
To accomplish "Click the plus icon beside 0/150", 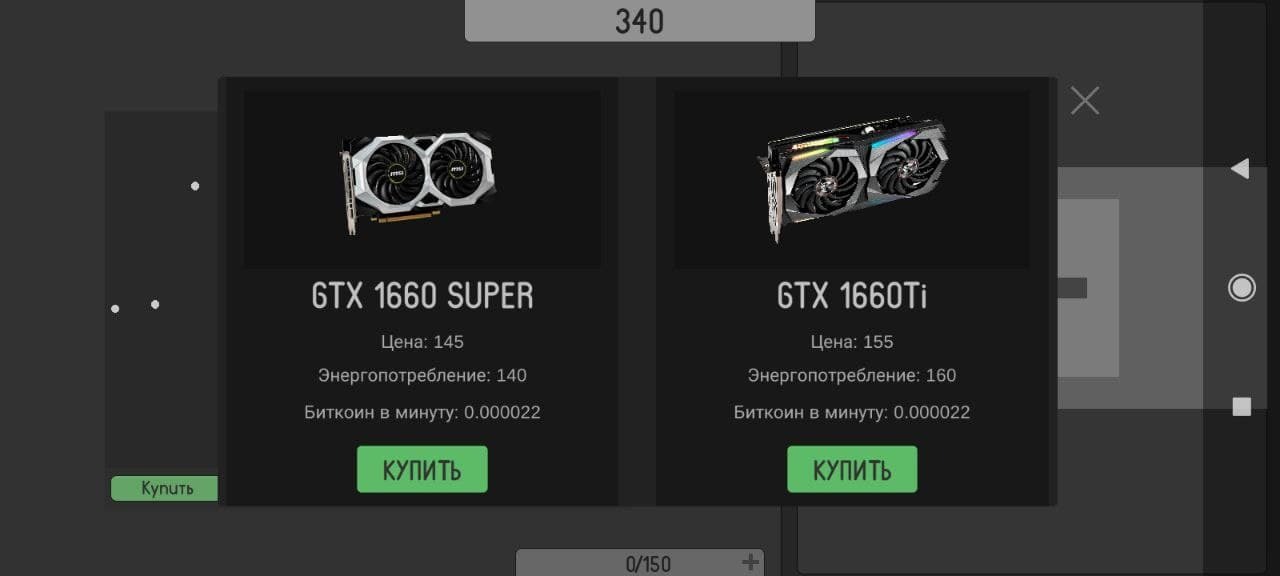I will click(x=750, y=563).
